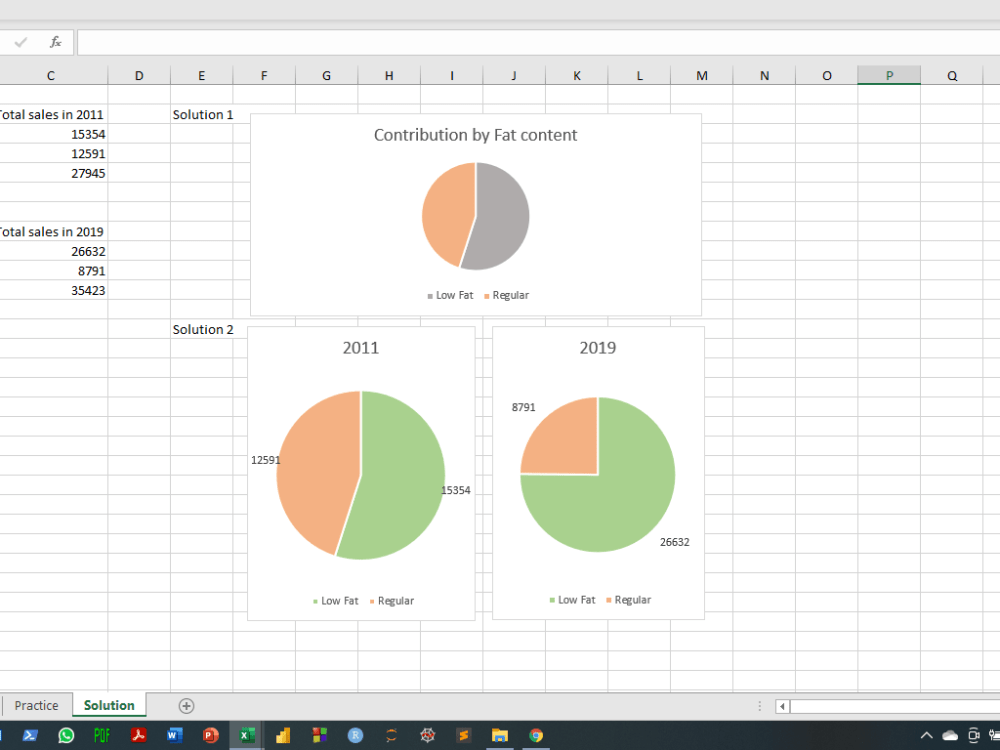
Task: Select the Solution sheet tab
Action: [x=109, y=705]
